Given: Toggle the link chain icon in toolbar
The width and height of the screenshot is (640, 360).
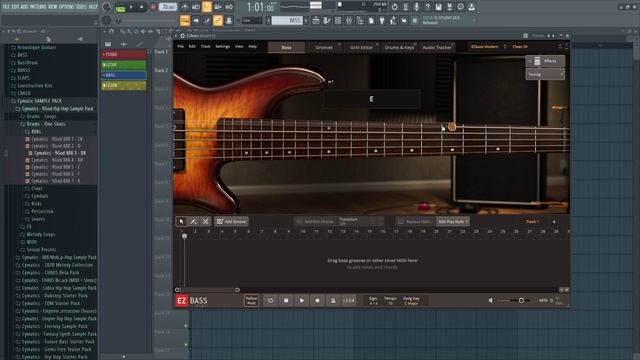Looking at the screenshot, I should 218,20.
